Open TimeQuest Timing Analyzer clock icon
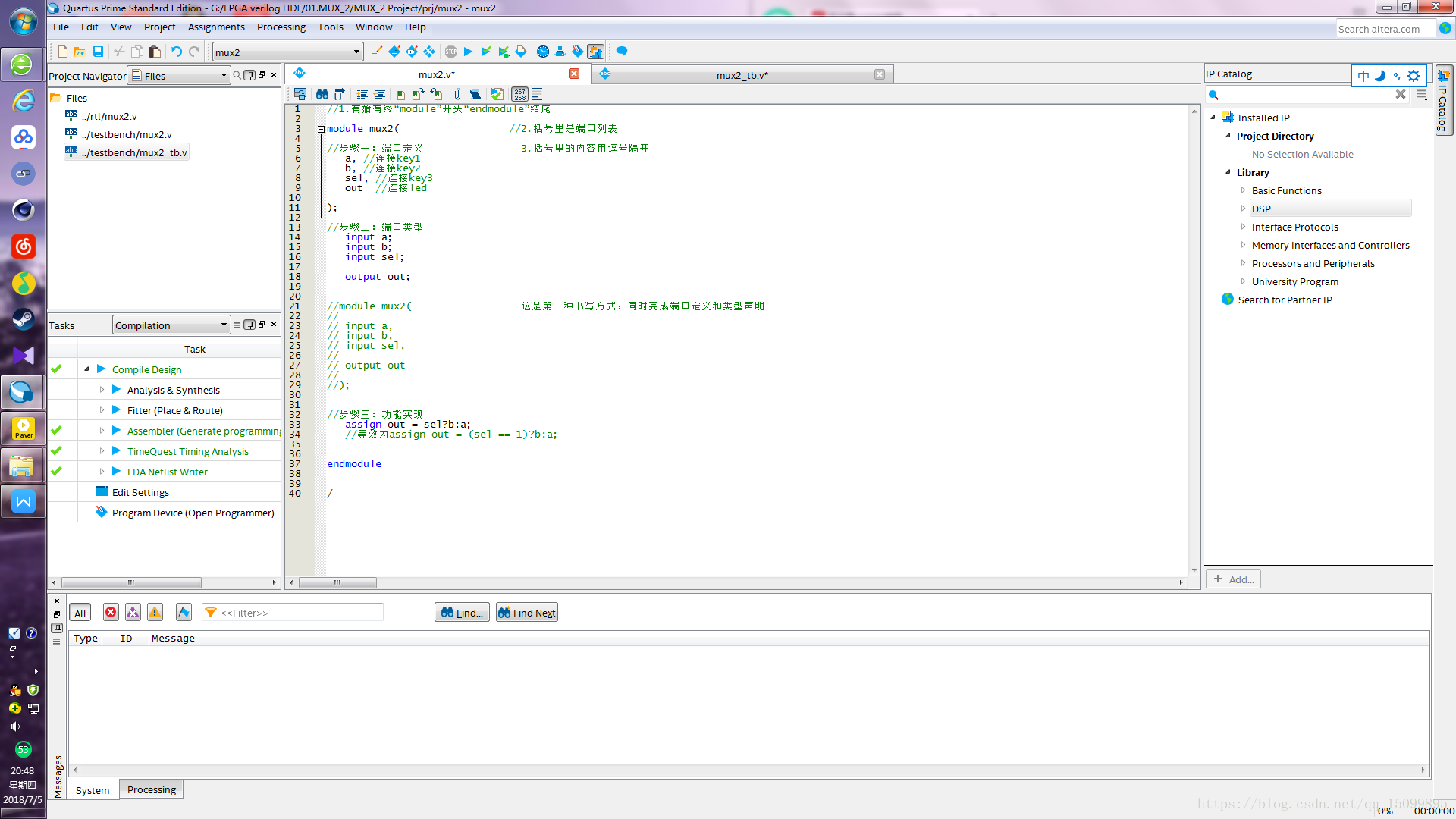Screen dimensions: 1456x819 543,52
